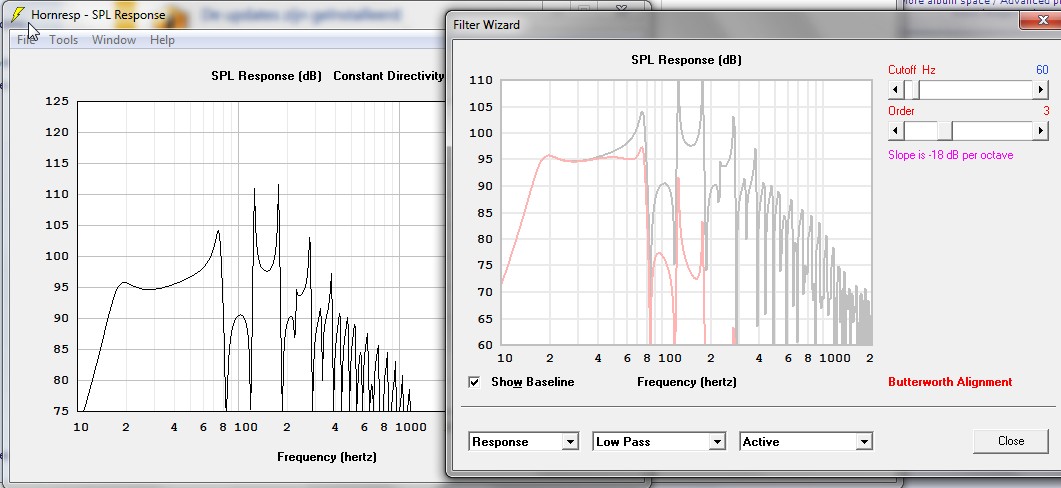The height and width of the screenshot is (488, 1061).
Task: Click inside the Hornresp SPL chart
Action: point(261,256)
